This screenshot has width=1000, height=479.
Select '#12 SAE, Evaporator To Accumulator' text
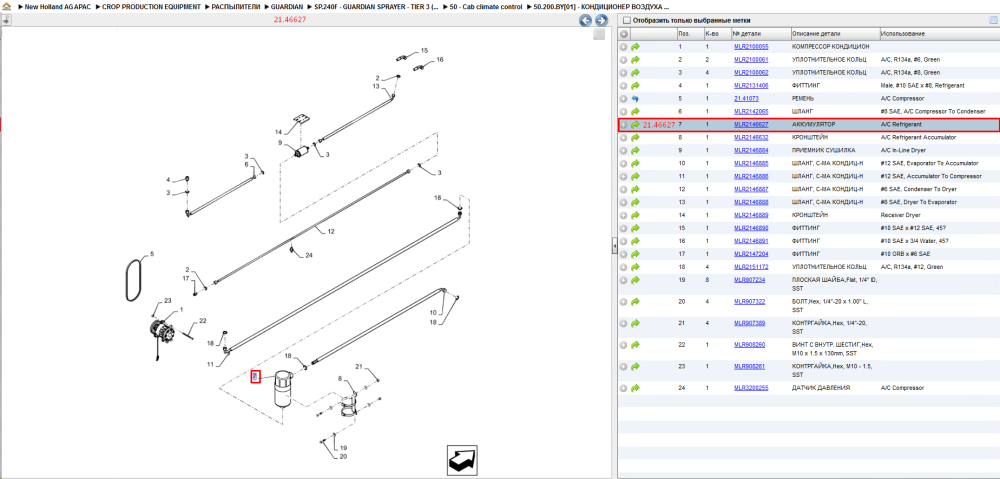[x=929, y=163]
